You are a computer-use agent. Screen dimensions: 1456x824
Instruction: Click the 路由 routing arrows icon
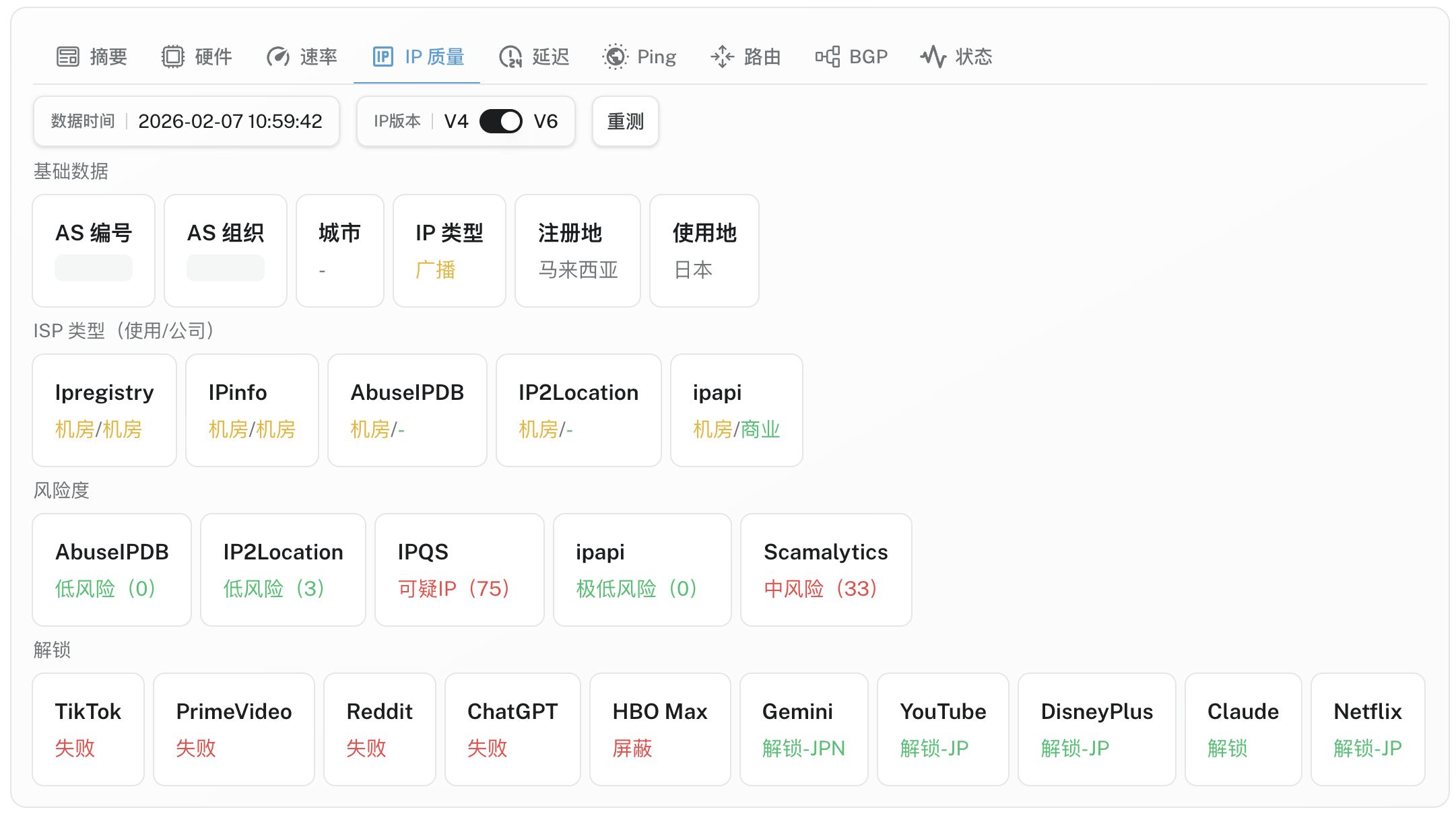coord(722,57)
